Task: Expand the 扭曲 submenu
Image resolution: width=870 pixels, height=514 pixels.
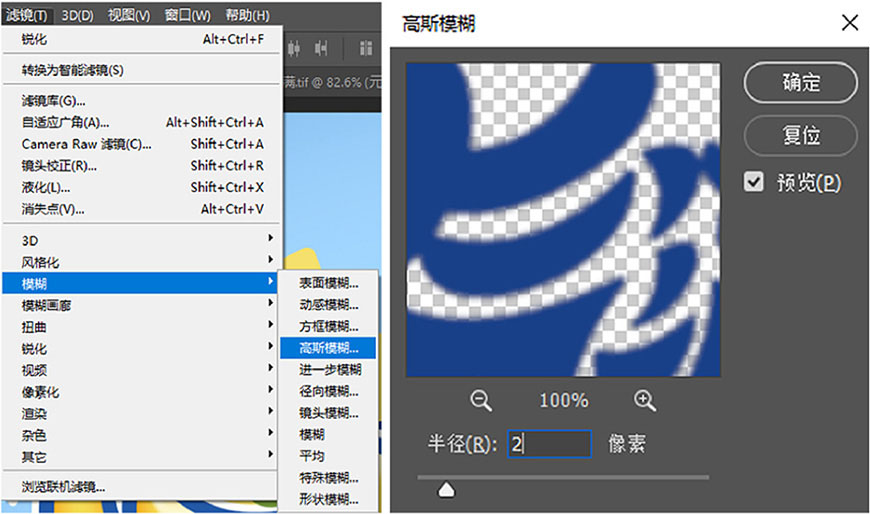Action: pos(142,326)
